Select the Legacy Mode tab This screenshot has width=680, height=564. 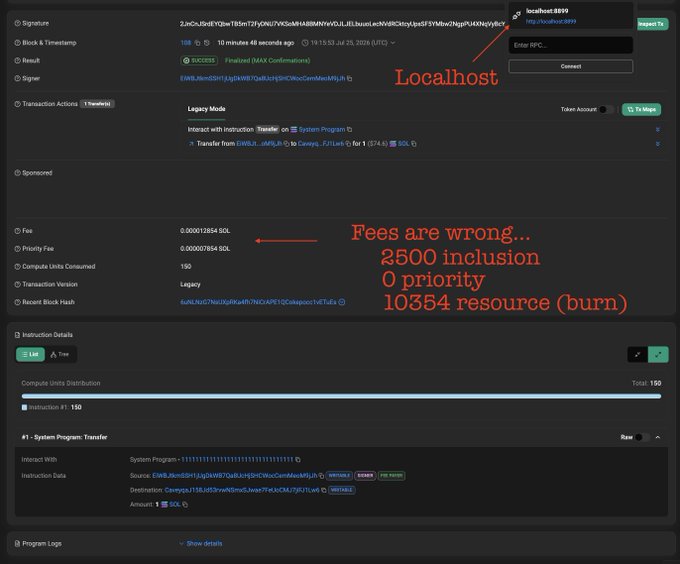coord(206,109)
